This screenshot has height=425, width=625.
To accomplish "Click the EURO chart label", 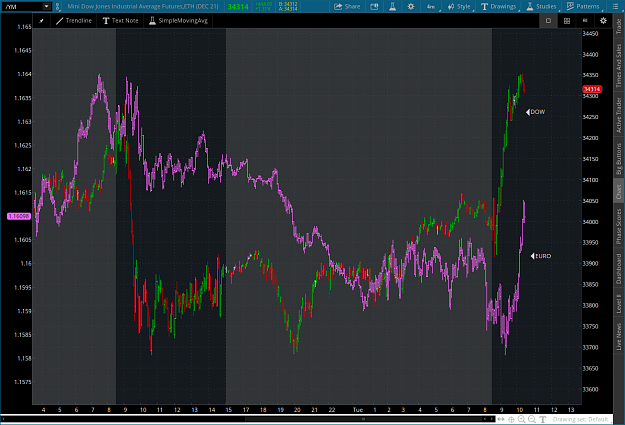I will (541, 256).
